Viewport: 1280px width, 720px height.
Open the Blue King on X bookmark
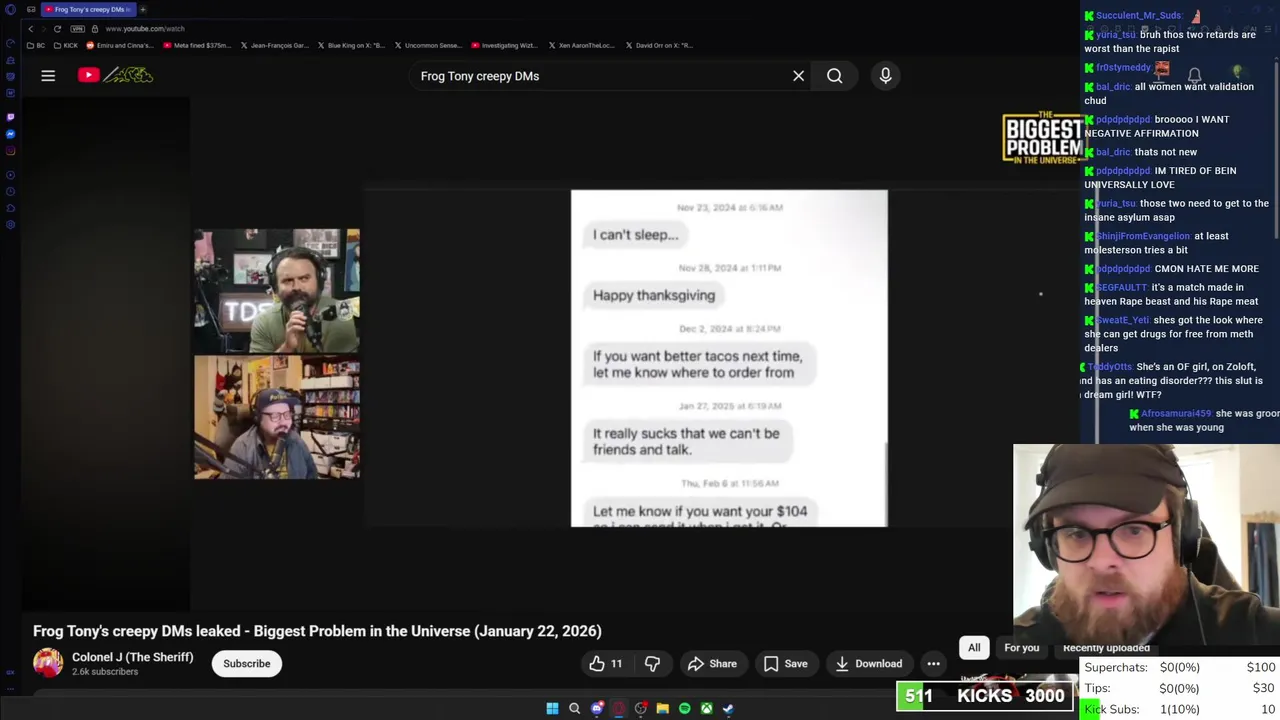point(351,45)
